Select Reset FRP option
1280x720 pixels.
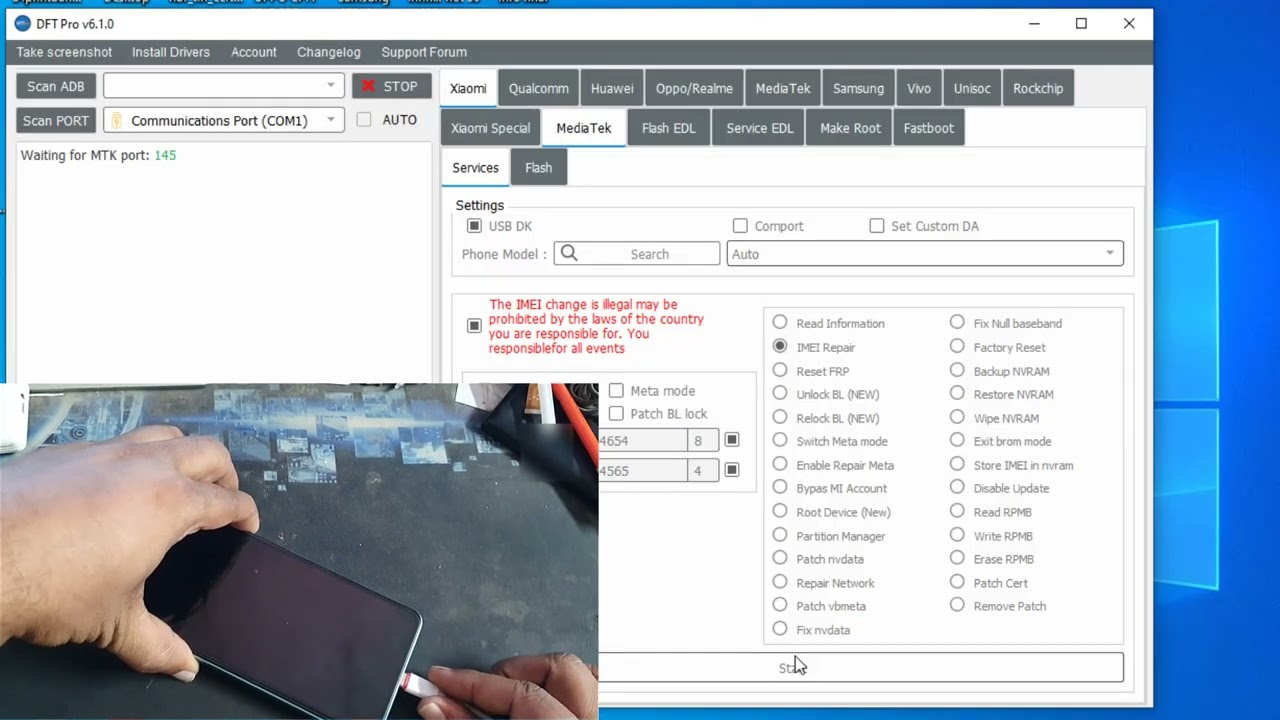780,370
